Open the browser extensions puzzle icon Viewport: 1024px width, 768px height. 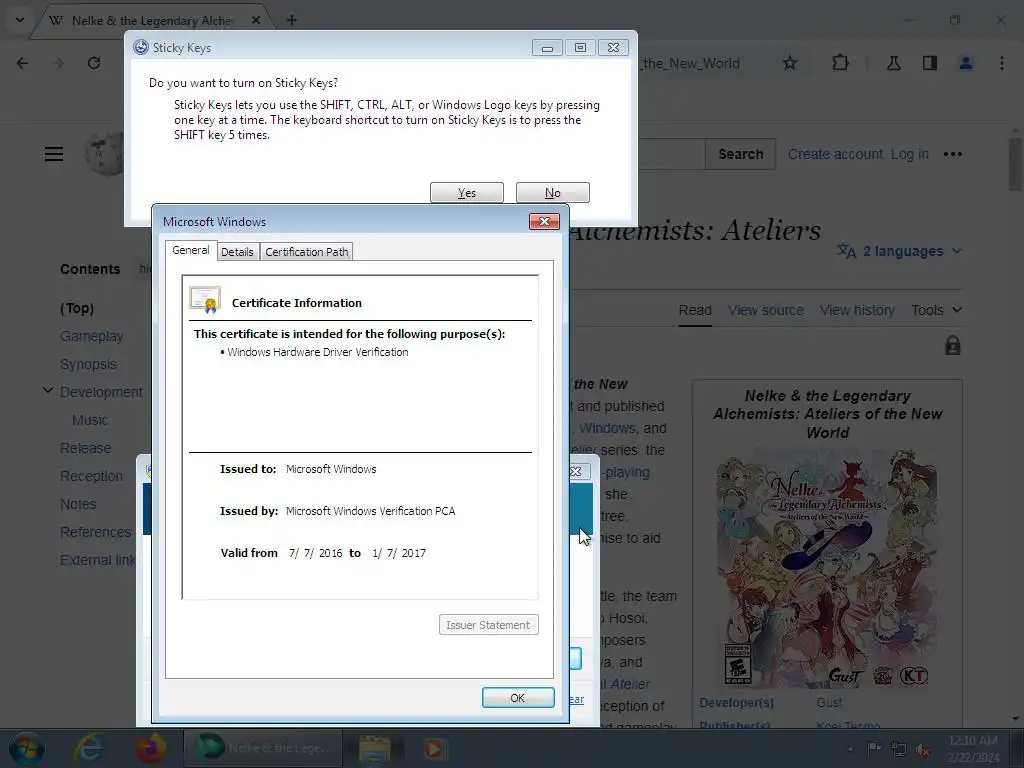pos(840,63)
